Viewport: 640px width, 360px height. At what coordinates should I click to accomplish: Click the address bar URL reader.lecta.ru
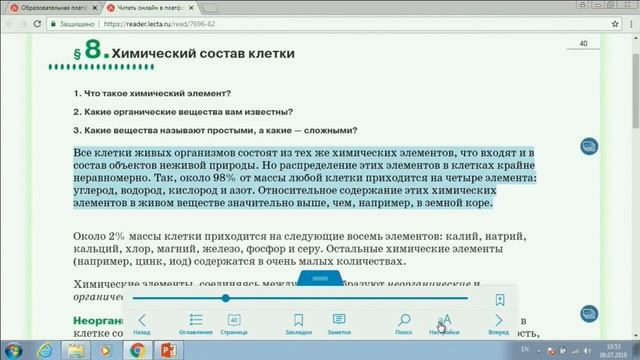coord(159,24)
